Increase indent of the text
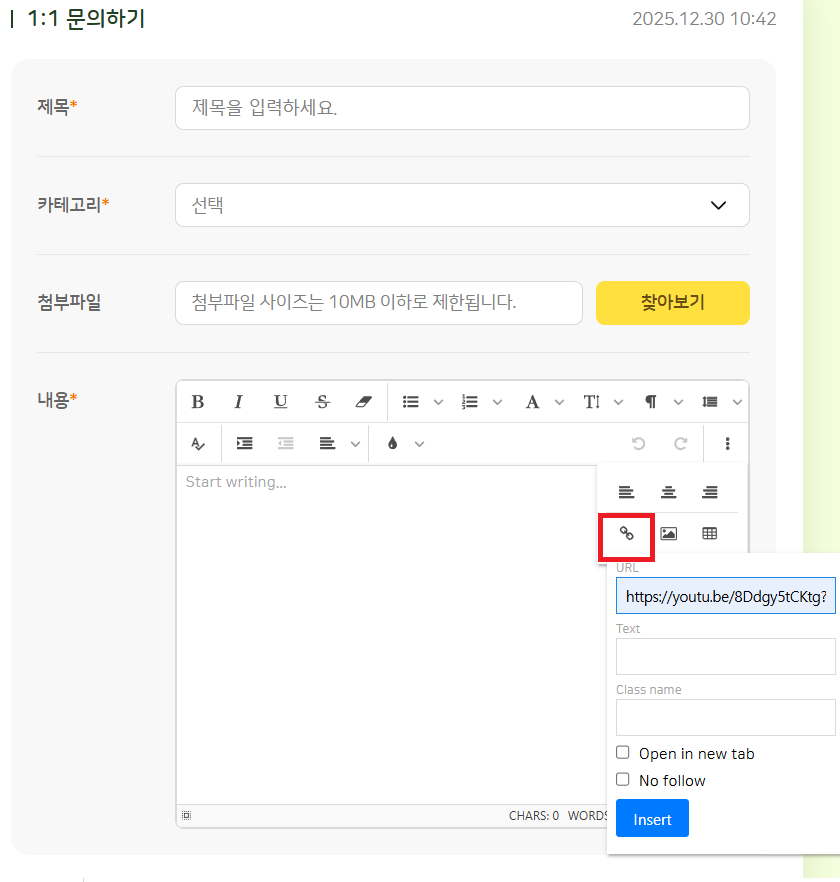840x882 pixels. click(244, 444)
